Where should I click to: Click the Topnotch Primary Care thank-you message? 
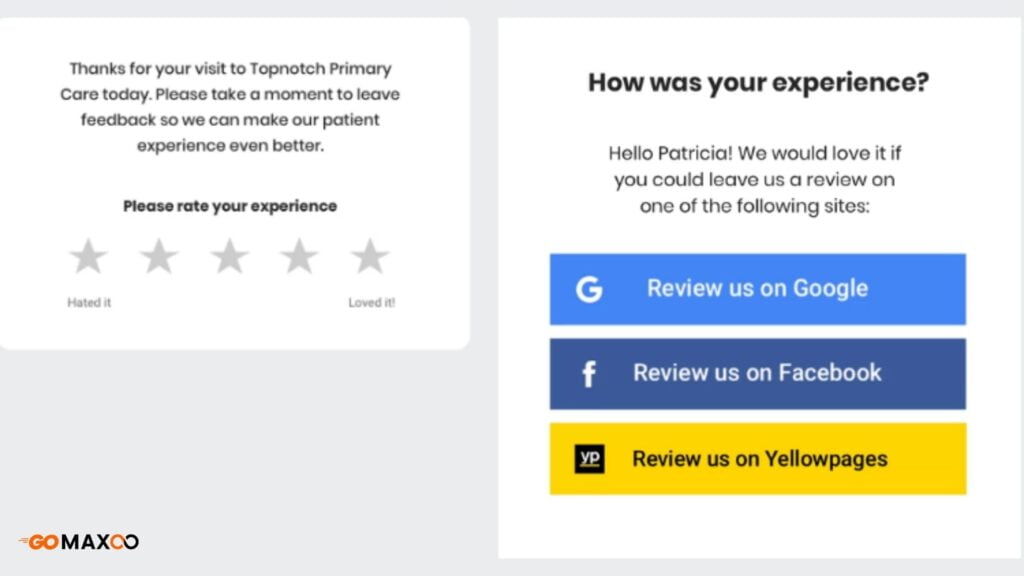[x=230, y=106]
